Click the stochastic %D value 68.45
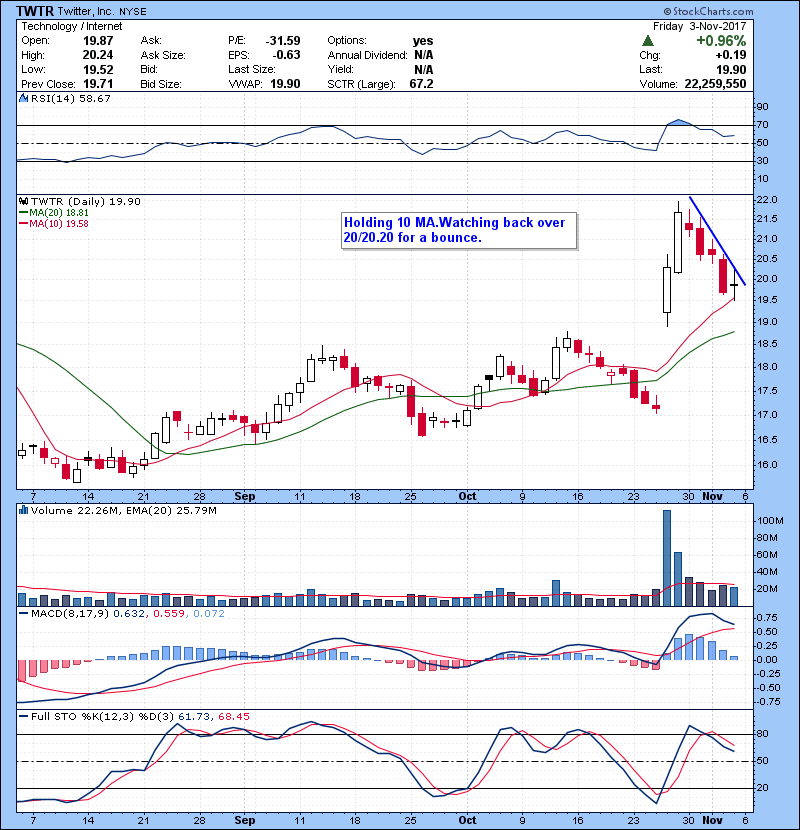This screenshot has width=800, height=830. 233,716
